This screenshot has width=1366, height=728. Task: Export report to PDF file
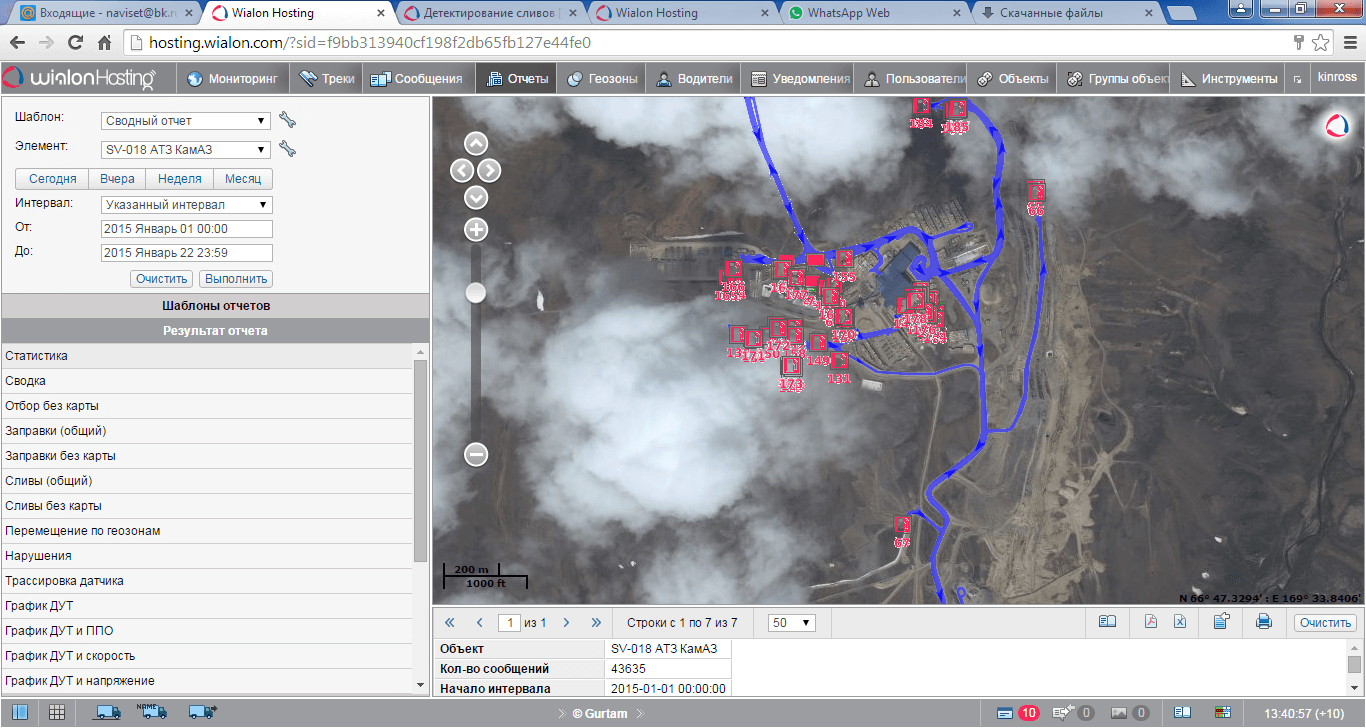tap(1151, 622)
